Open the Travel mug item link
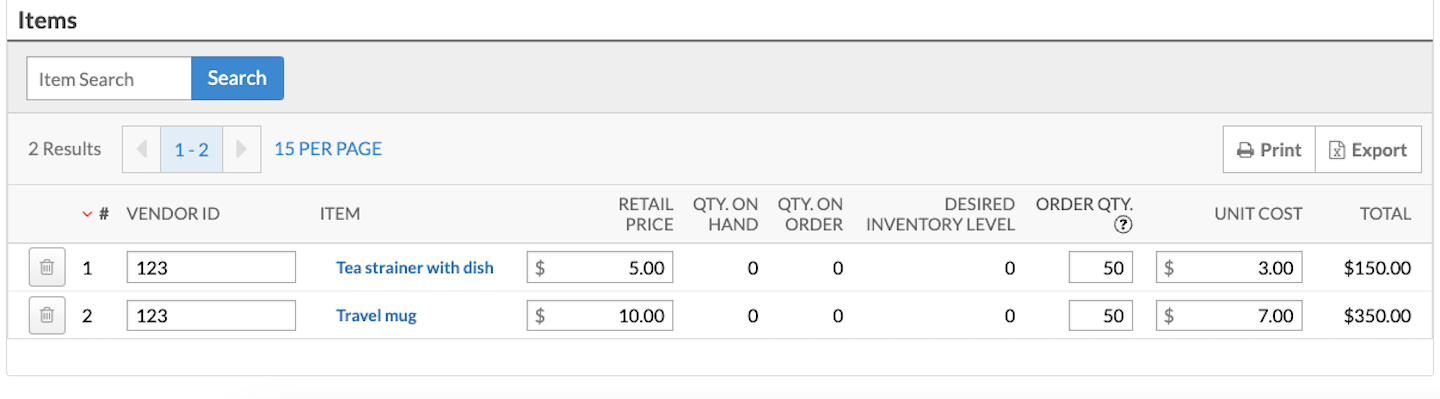This screenshot has width=1440, height=399. click(x=376, y=316)
